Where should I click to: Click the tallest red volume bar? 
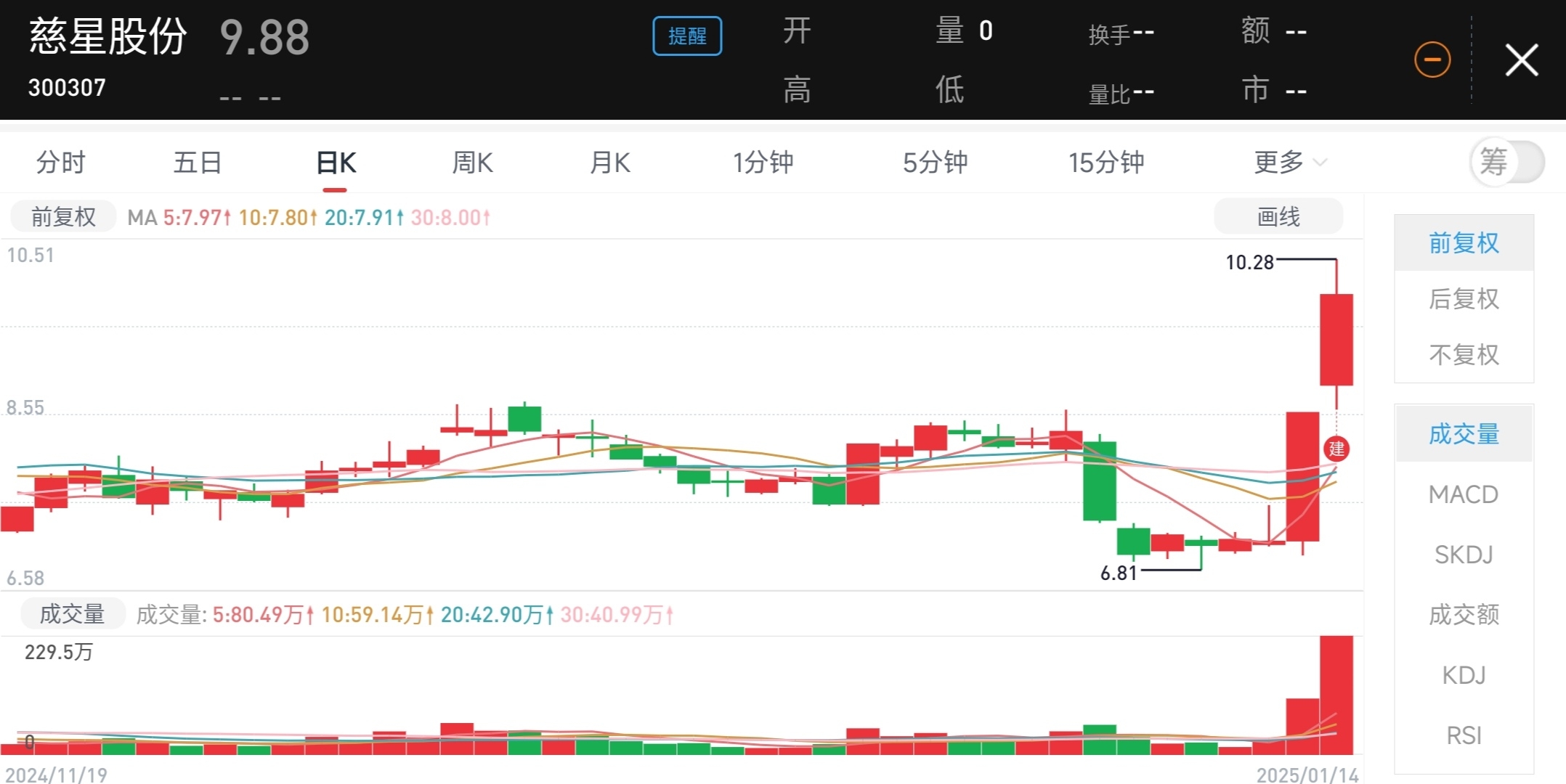(1336, 695)
